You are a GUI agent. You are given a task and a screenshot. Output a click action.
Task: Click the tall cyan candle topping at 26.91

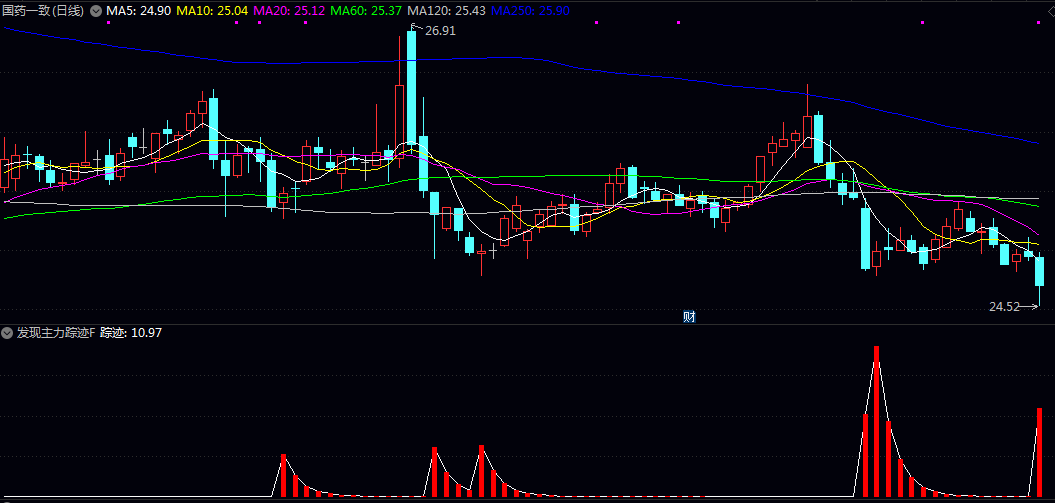tap(411, 87)
